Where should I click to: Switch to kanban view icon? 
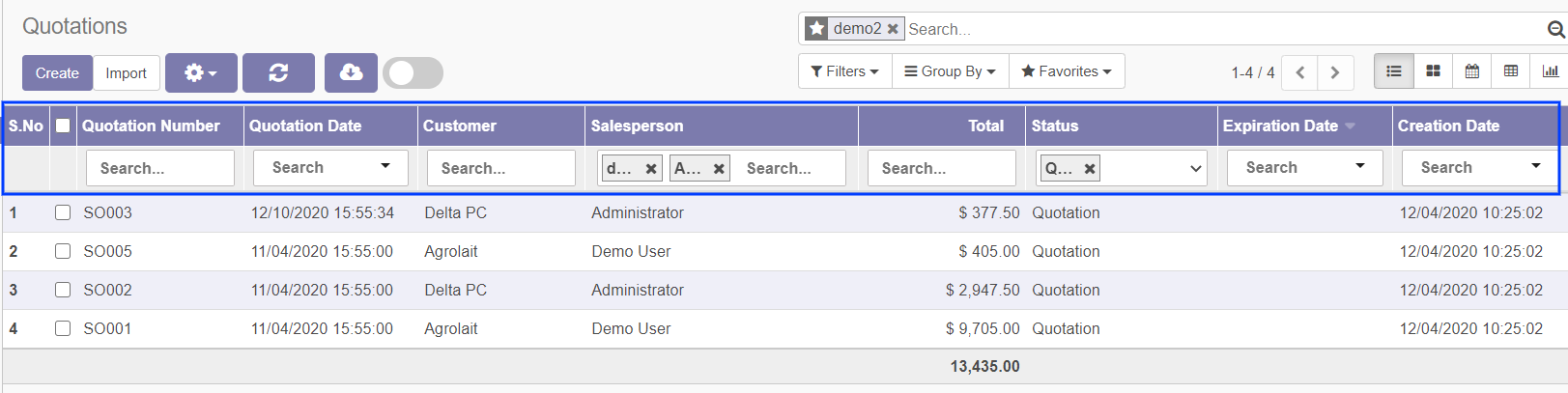click(x=1433, y=71)
